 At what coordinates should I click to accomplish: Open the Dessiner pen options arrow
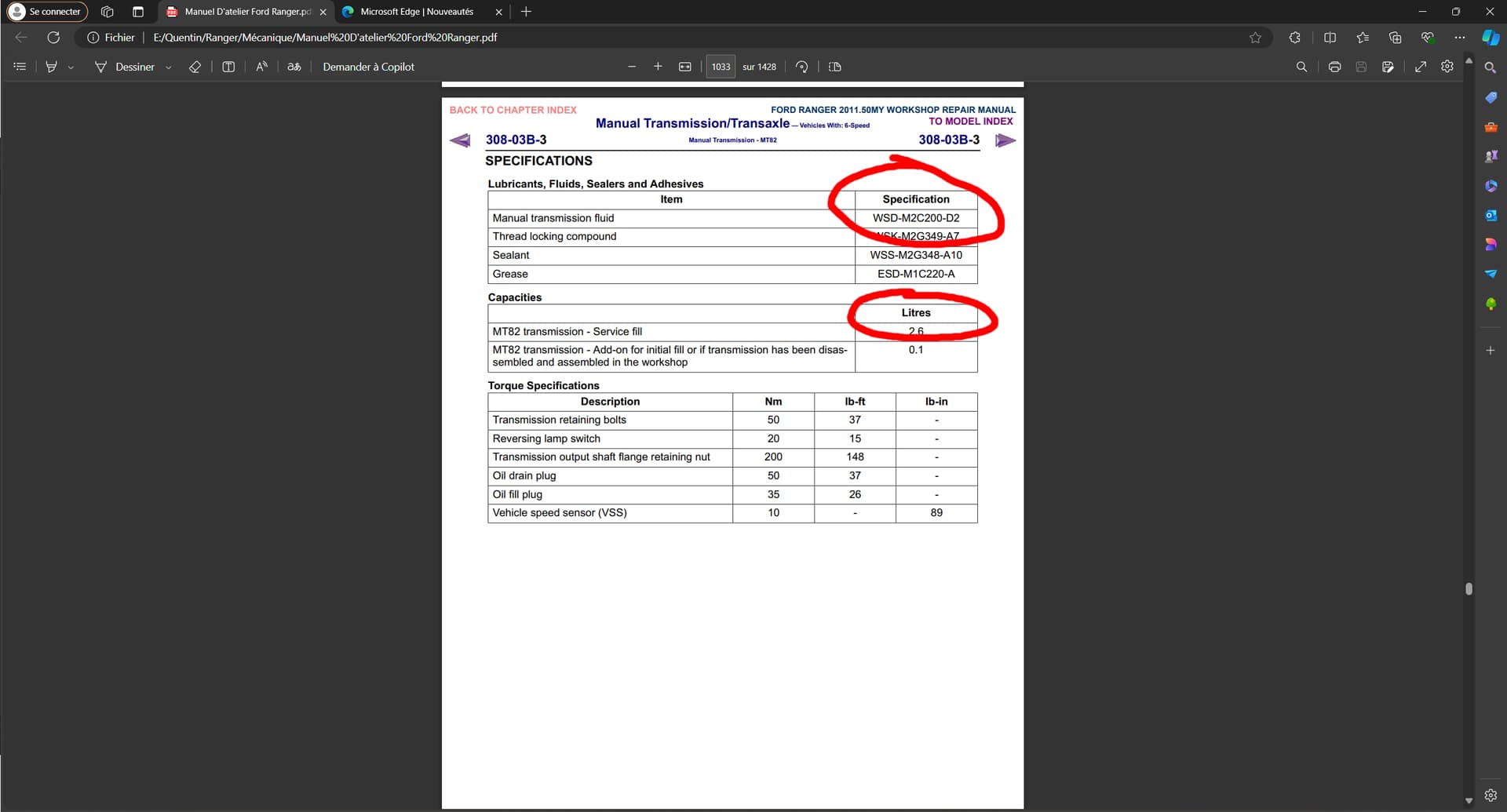pyautogui.click(x=168, y=67)
